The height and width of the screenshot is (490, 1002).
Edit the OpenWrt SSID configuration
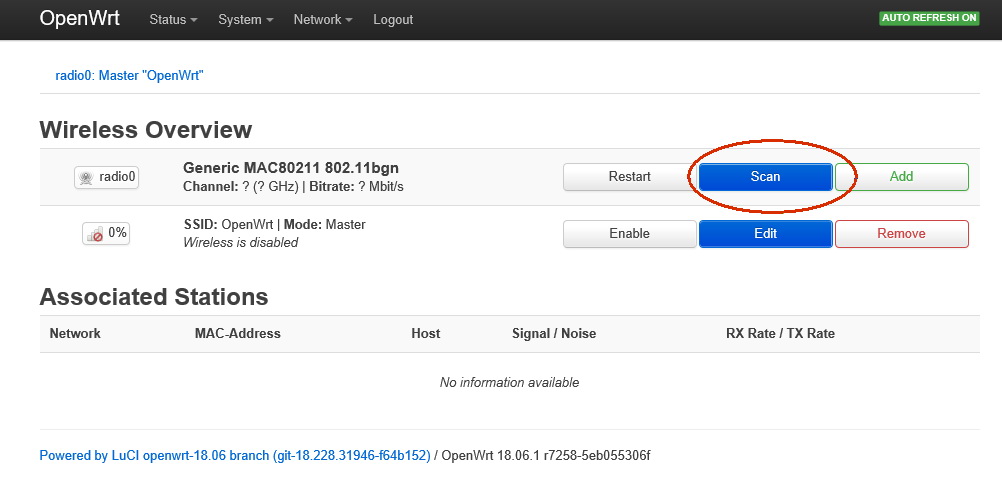766,234
